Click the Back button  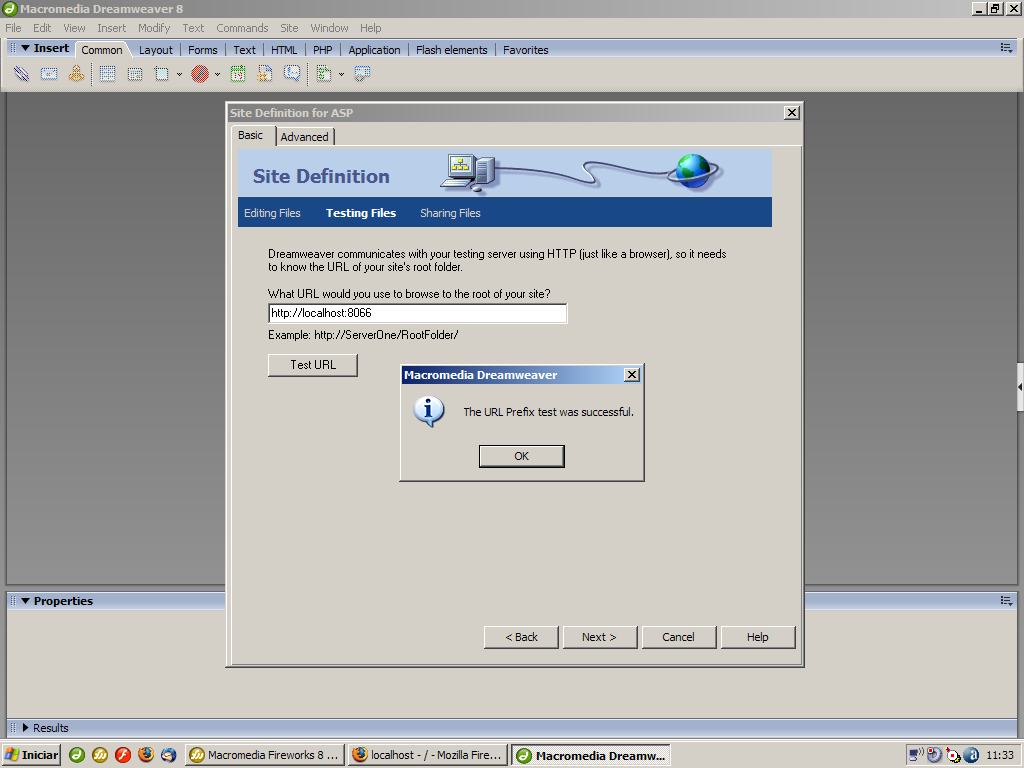click(521, 637)
